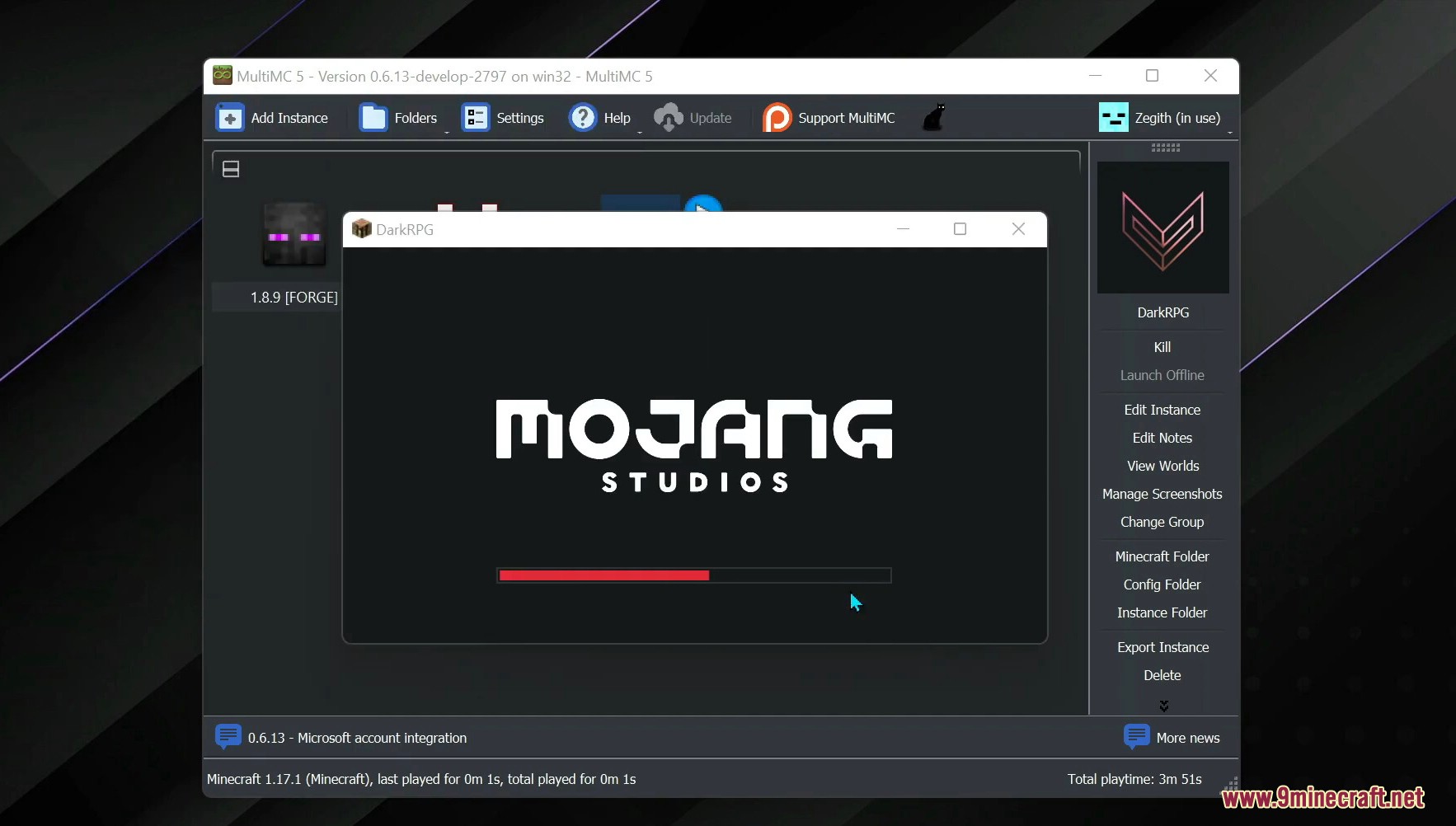The height and width of the screenshot is (826, 1456).
Task: Collapse the instance group header icon
Action: (231, 169)
